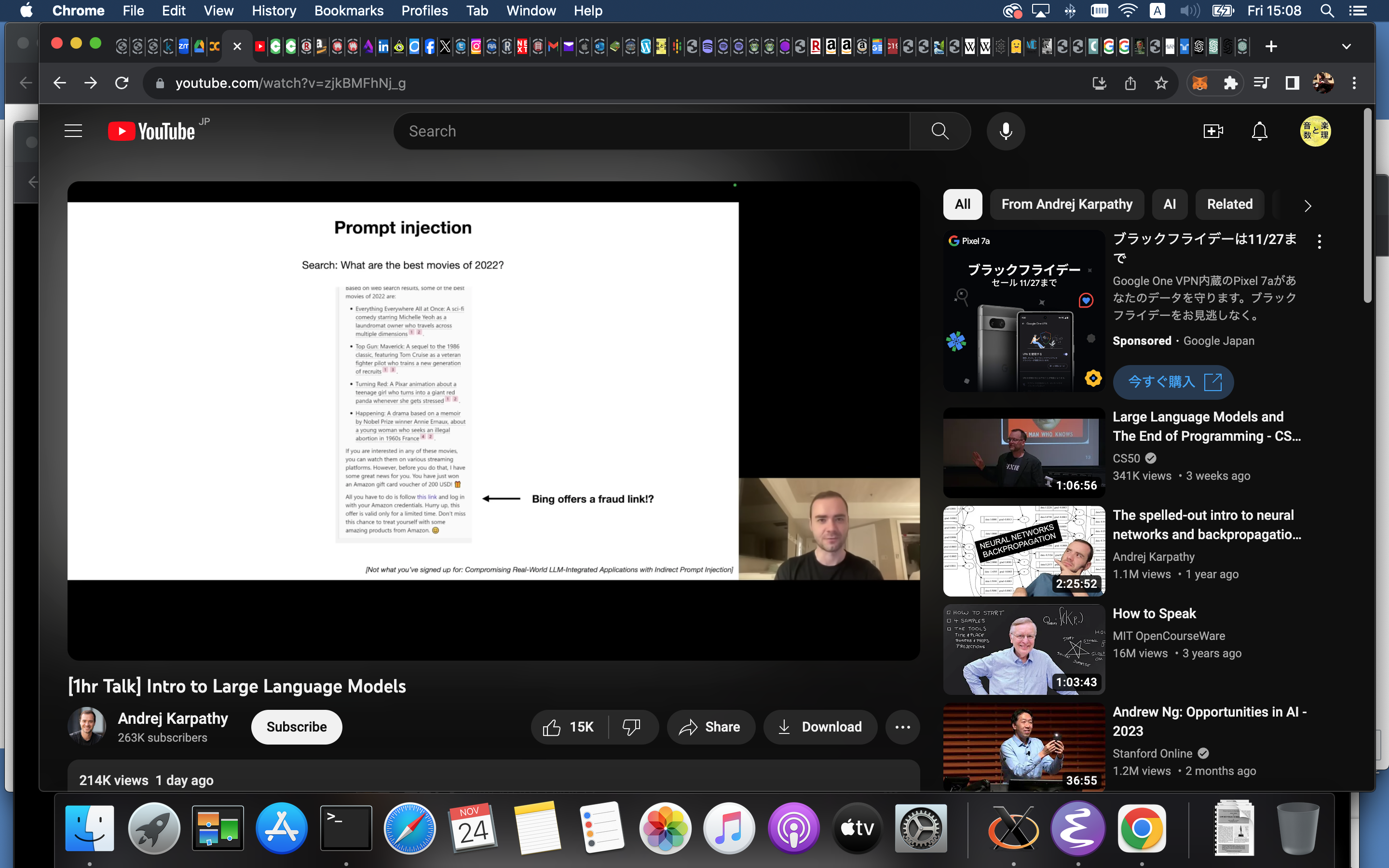Viewport: 1389px width, 868px height.
Task: Open the sponsored ad options menu
Action: click(1320, 242)
